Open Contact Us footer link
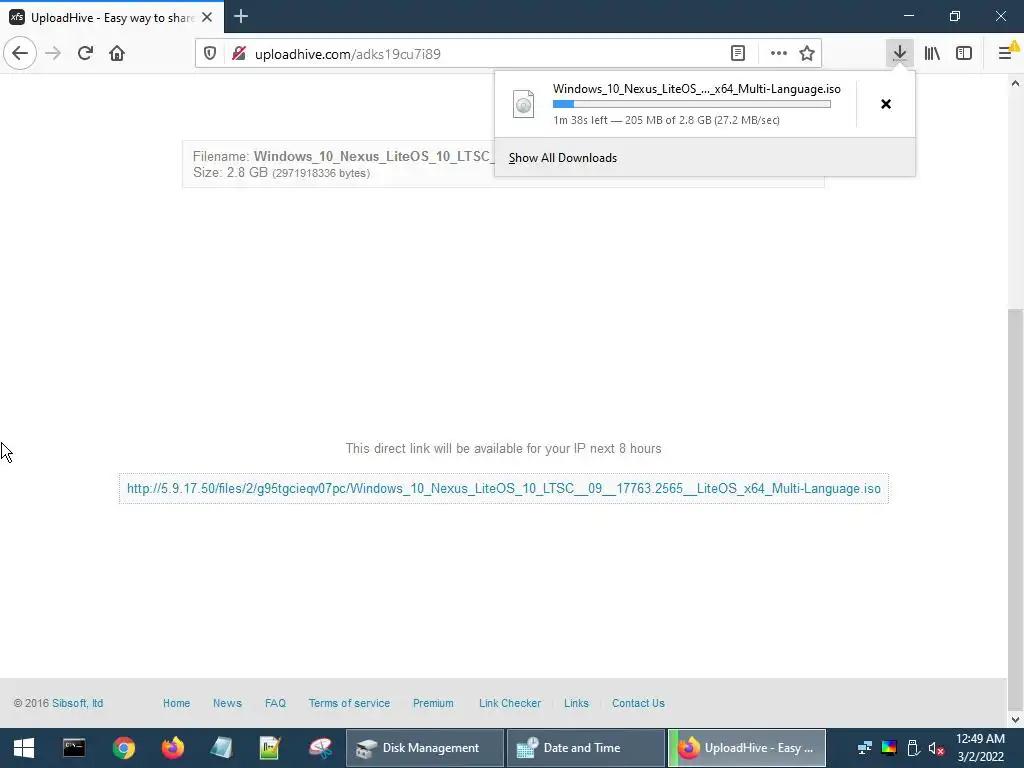The image size is (1024, 768). 638,703
